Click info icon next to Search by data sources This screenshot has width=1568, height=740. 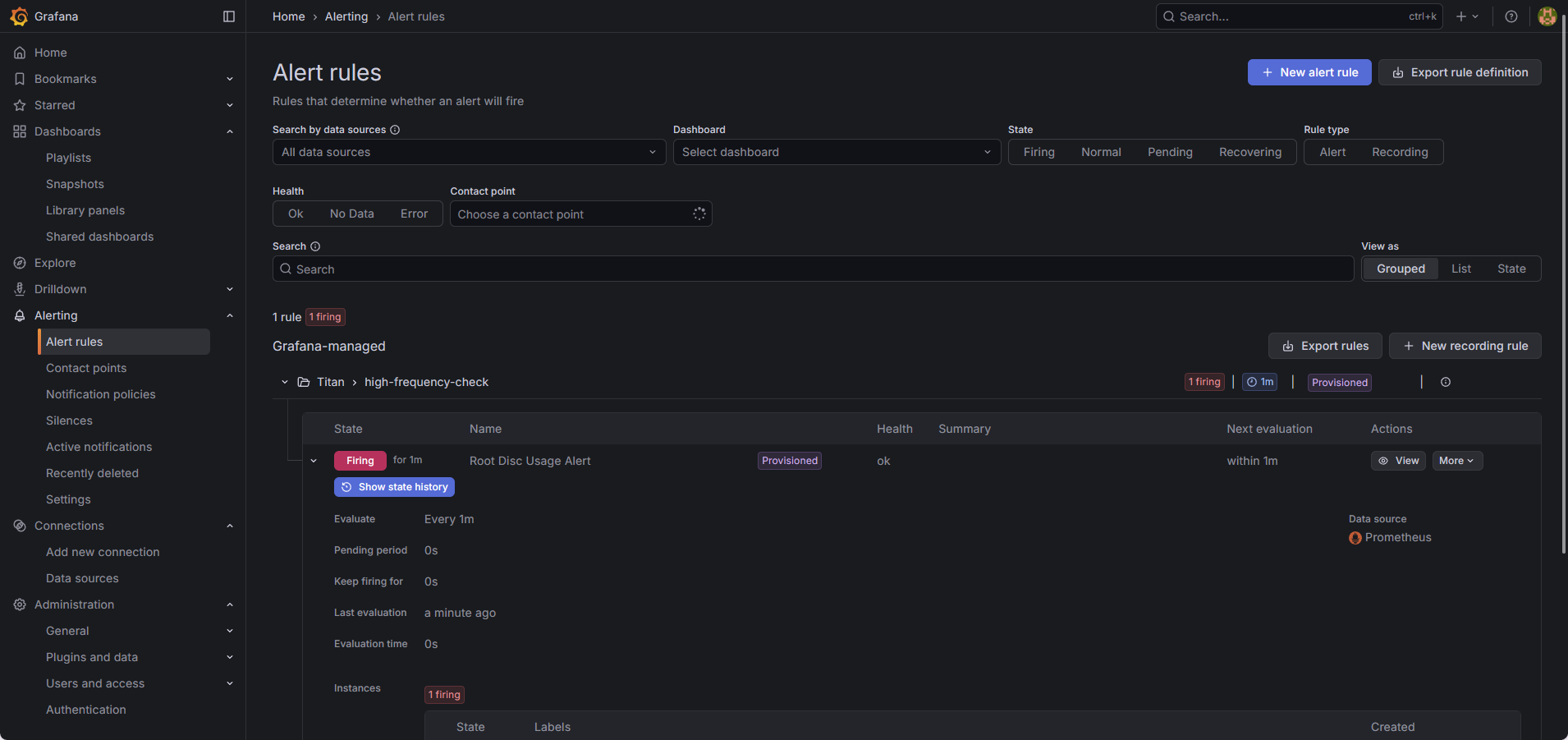click(x=395, y=130)
